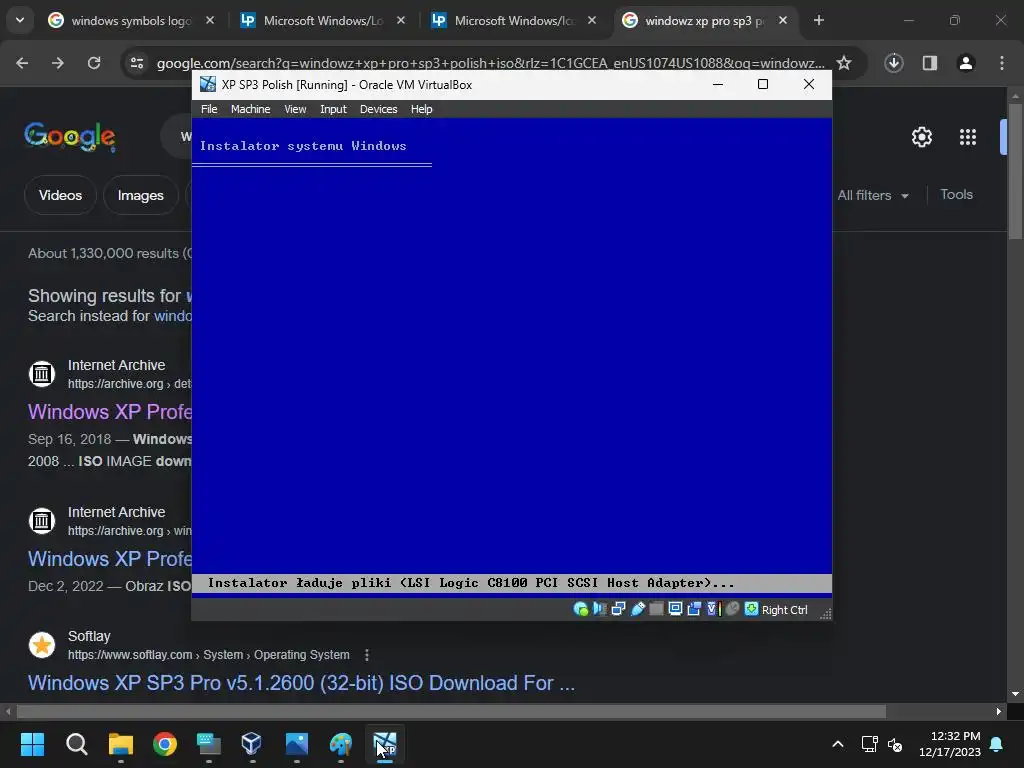Open the network adapter indicator in VirtualBox
The width and height of the screenshot is (1024, 768).
[x=618, y=609]
